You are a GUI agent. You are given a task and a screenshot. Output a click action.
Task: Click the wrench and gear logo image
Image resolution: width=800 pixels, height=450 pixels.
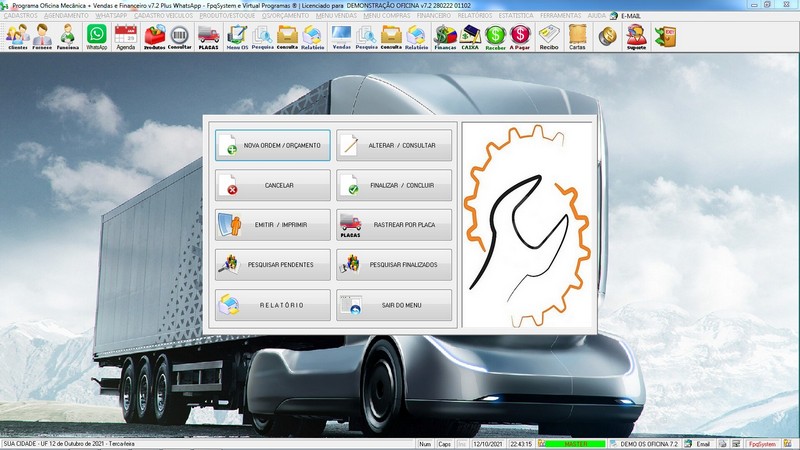point(528,225)
